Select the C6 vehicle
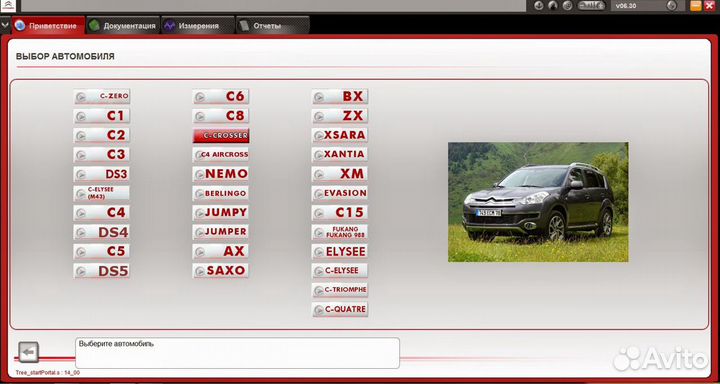Screen dimensions: 720x384 click(x=221, y=96)
